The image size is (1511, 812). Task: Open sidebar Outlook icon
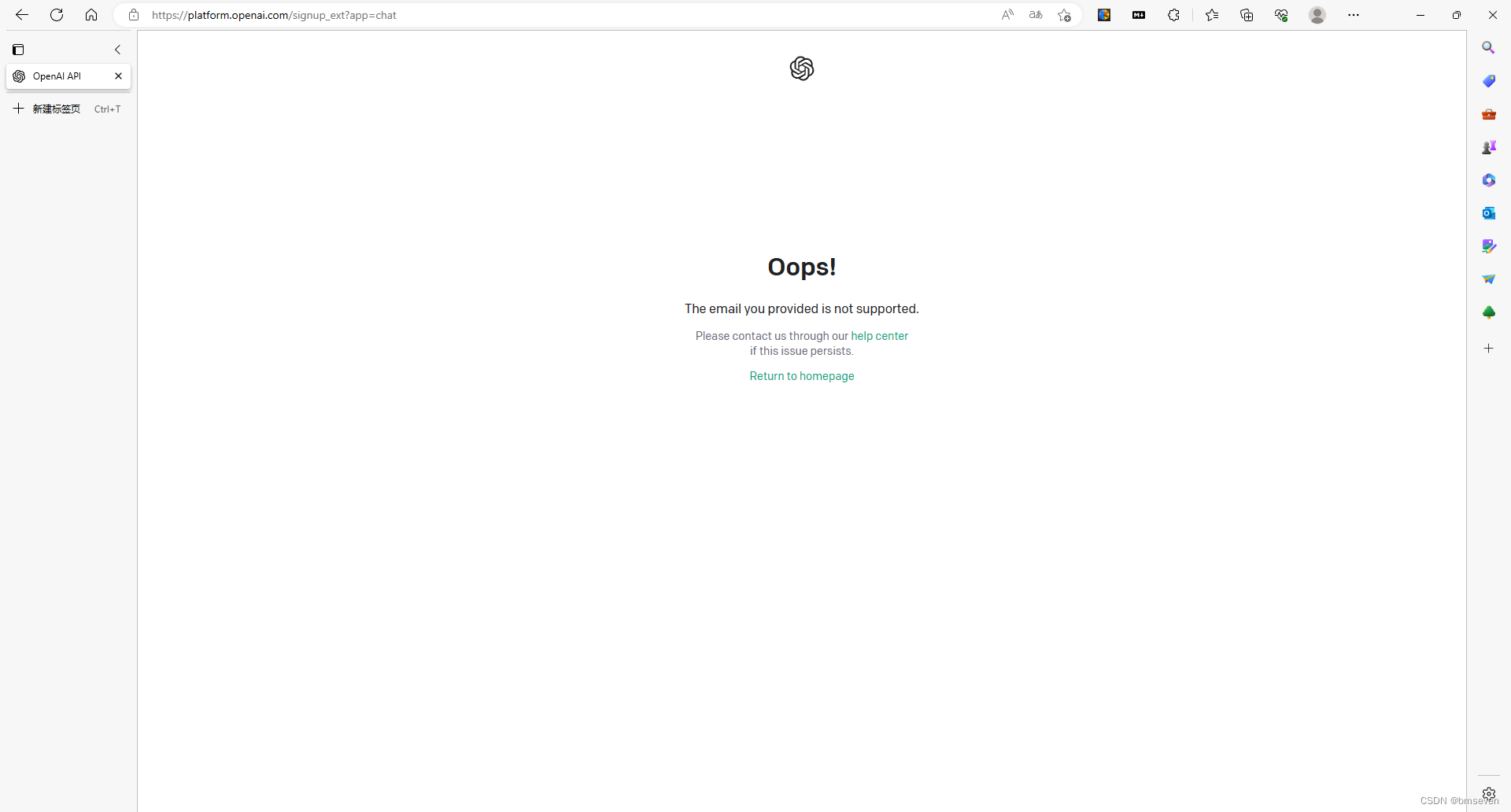(1488, 213)
